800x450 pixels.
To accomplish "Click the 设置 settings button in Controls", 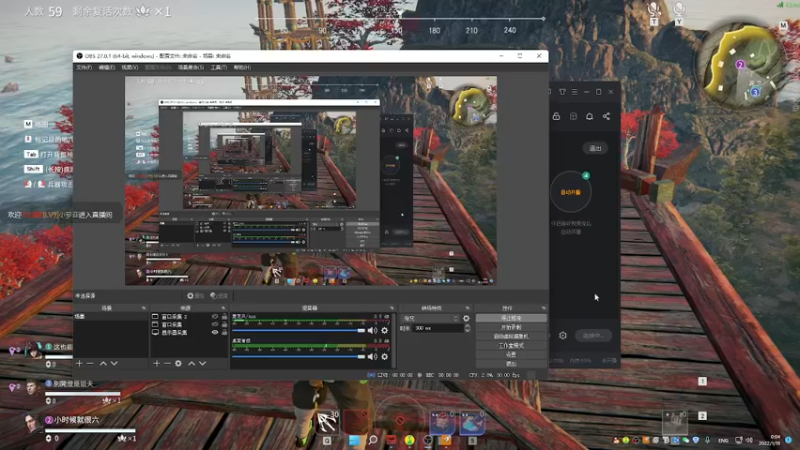I will [x=511, y=355].
